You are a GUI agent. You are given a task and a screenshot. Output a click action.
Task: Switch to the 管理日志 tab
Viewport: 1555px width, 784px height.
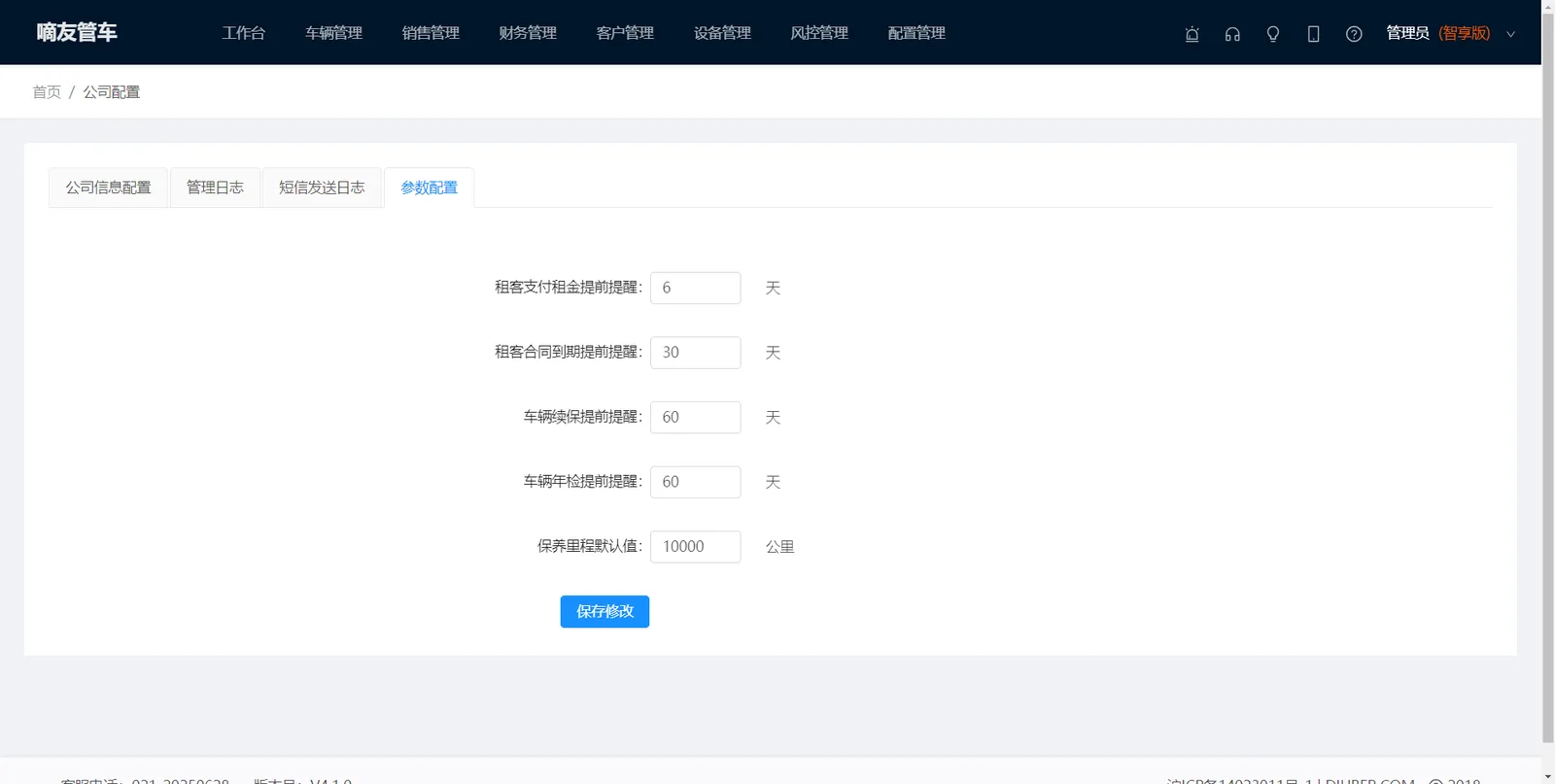[x=215, y=187]
